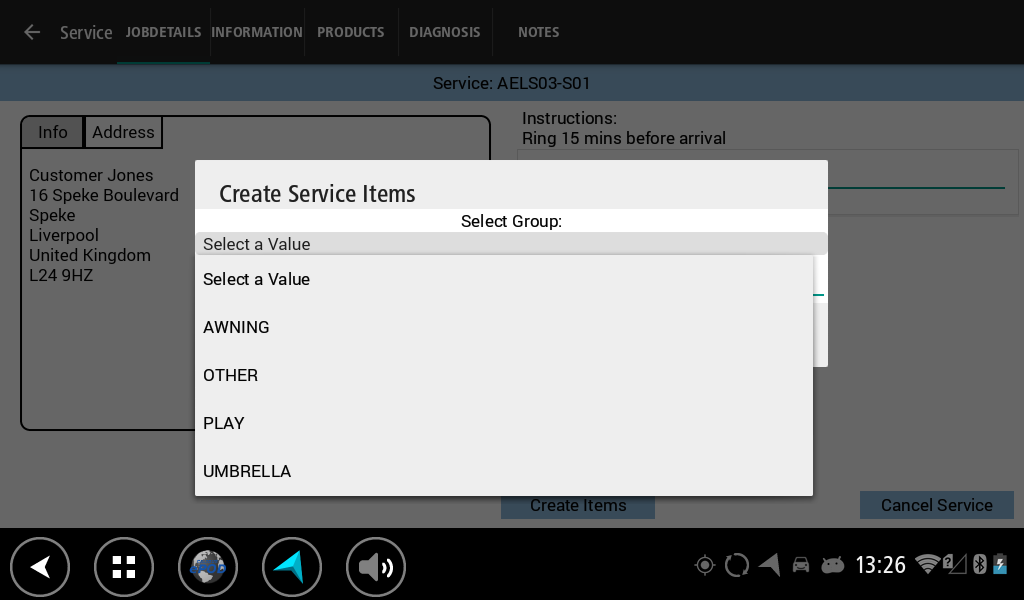This screenshot has height=600, width=1024.
Task: Tap the 'Customer Jones' line
Action: [91, 176]
